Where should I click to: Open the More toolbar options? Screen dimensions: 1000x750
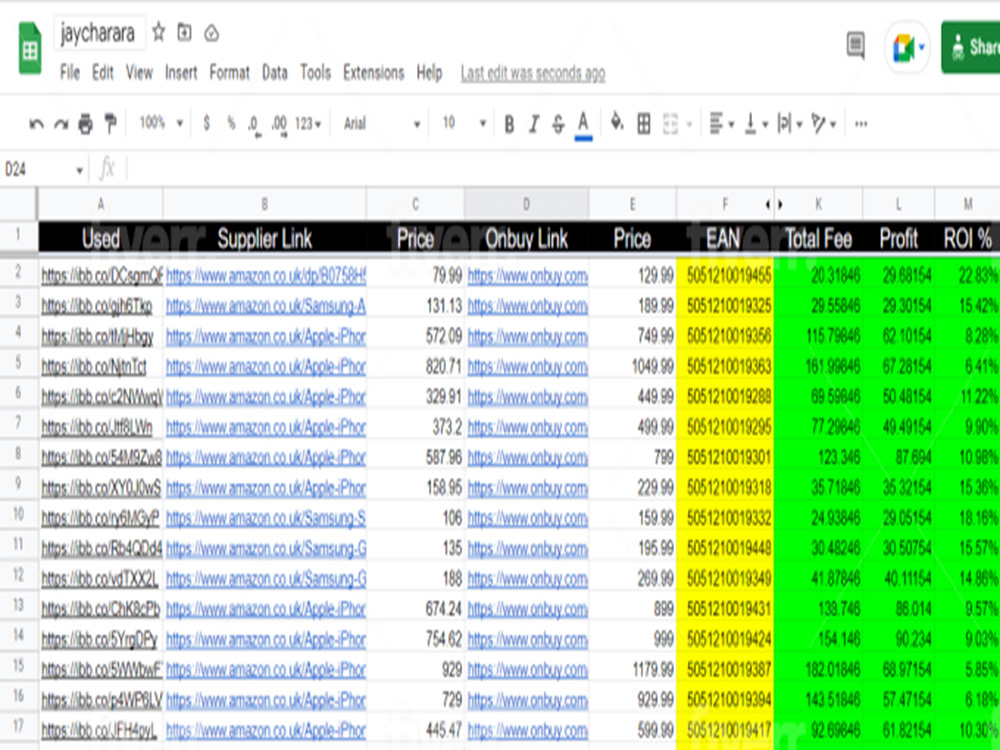(861, 124)
